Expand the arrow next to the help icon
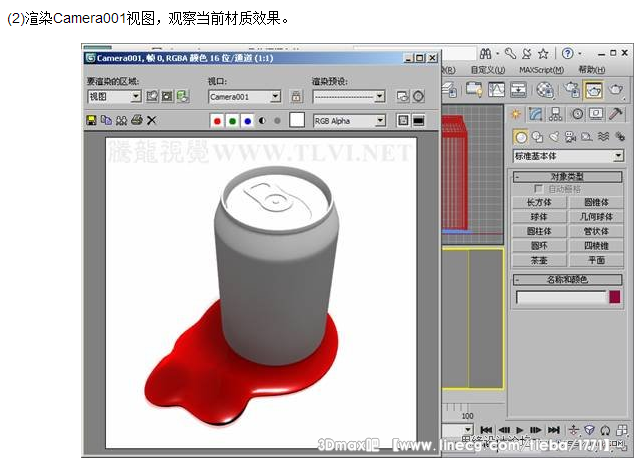This screenshot has width=639, height=462. pyautogui.click(x=580, y=54)
